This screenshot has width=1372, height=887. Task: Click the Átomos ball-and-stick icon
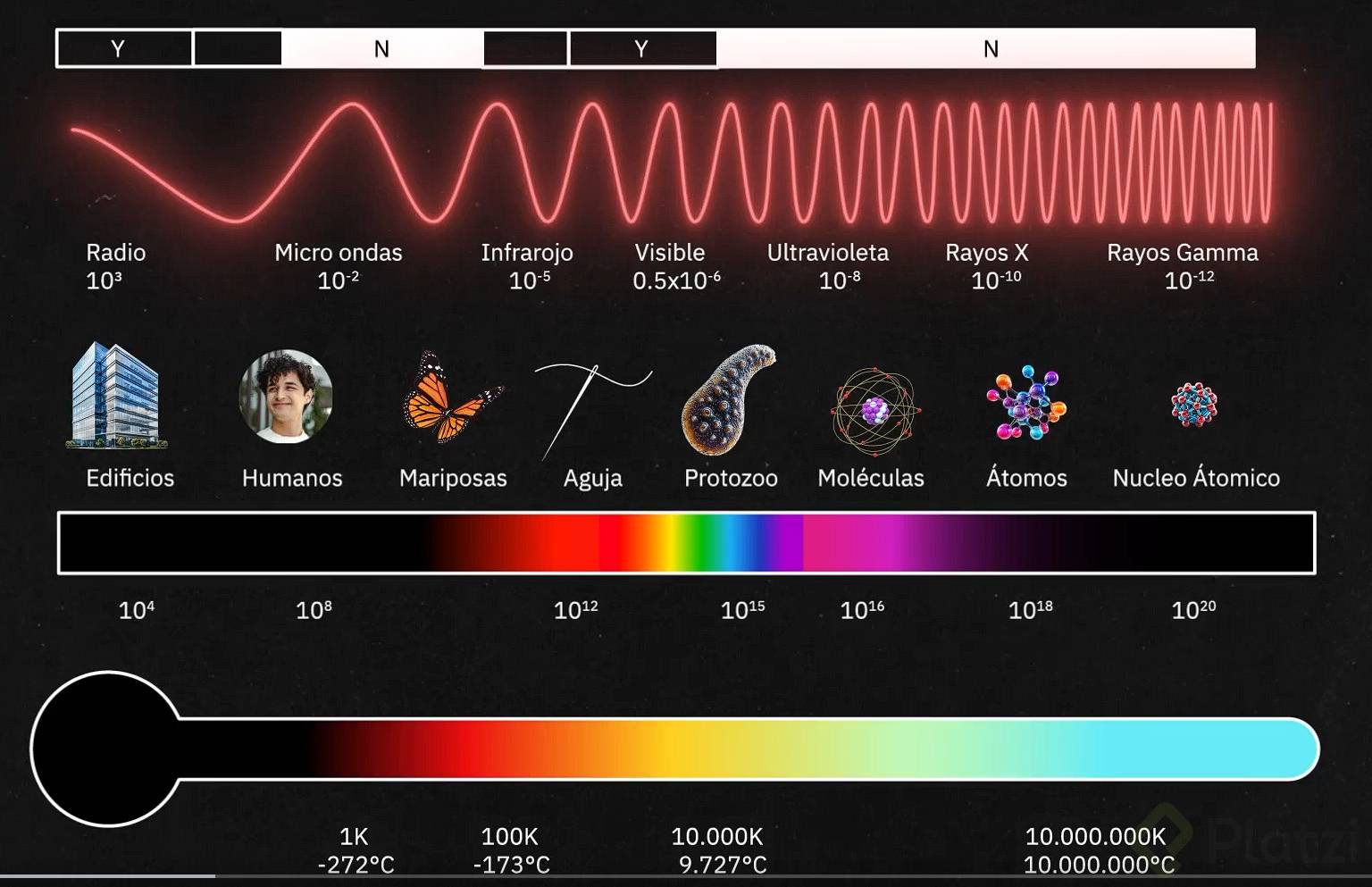tap(1026, 402)
